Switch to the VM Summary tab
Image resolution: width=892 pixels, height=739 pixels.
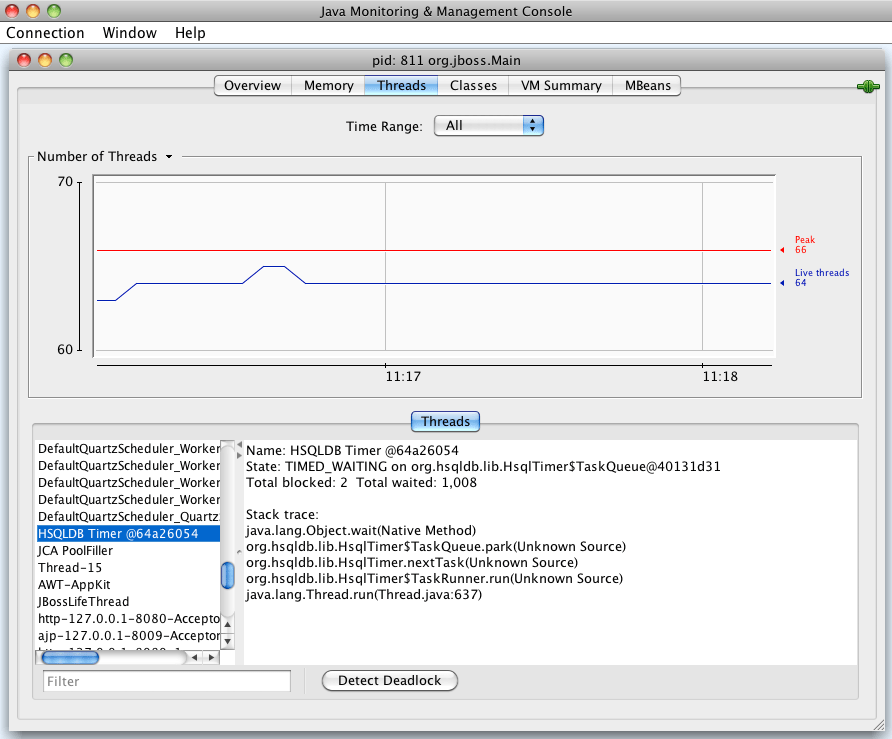point(560,85)
